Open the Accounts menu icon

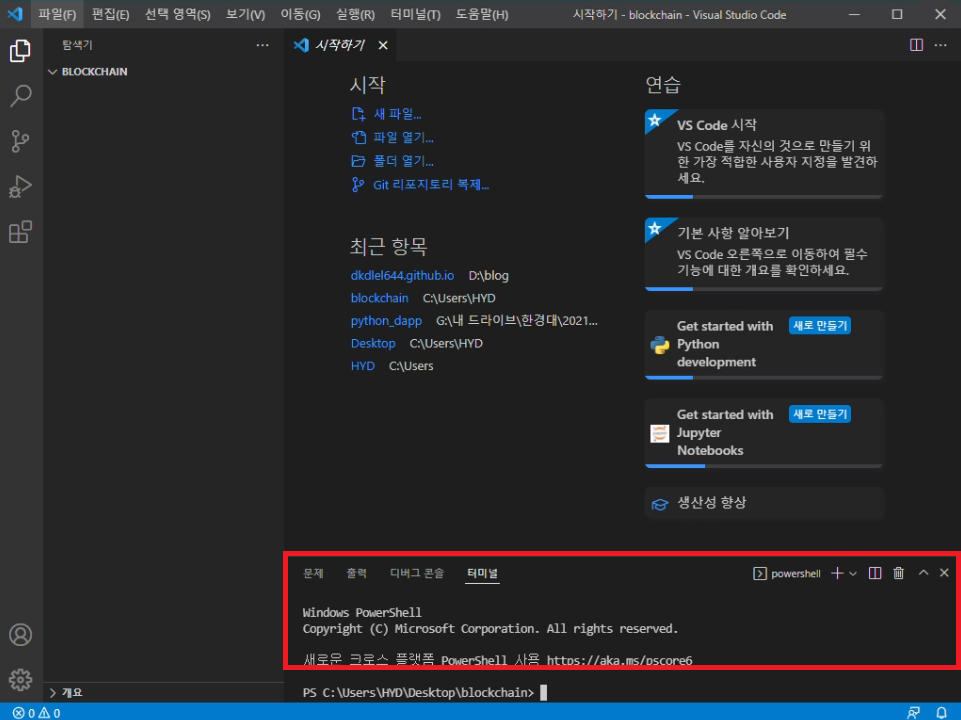[20, 635]
